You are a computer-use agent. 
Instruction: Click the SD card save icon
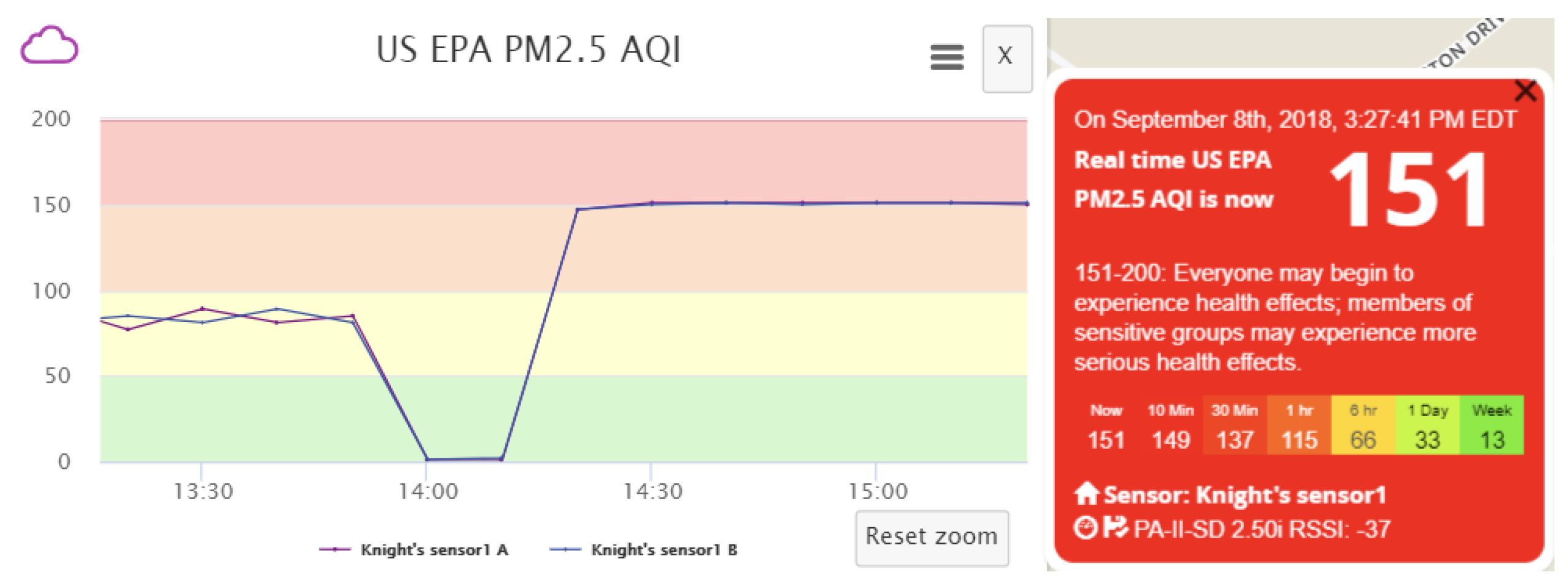pyautogui.click(x=1115, y=527)
